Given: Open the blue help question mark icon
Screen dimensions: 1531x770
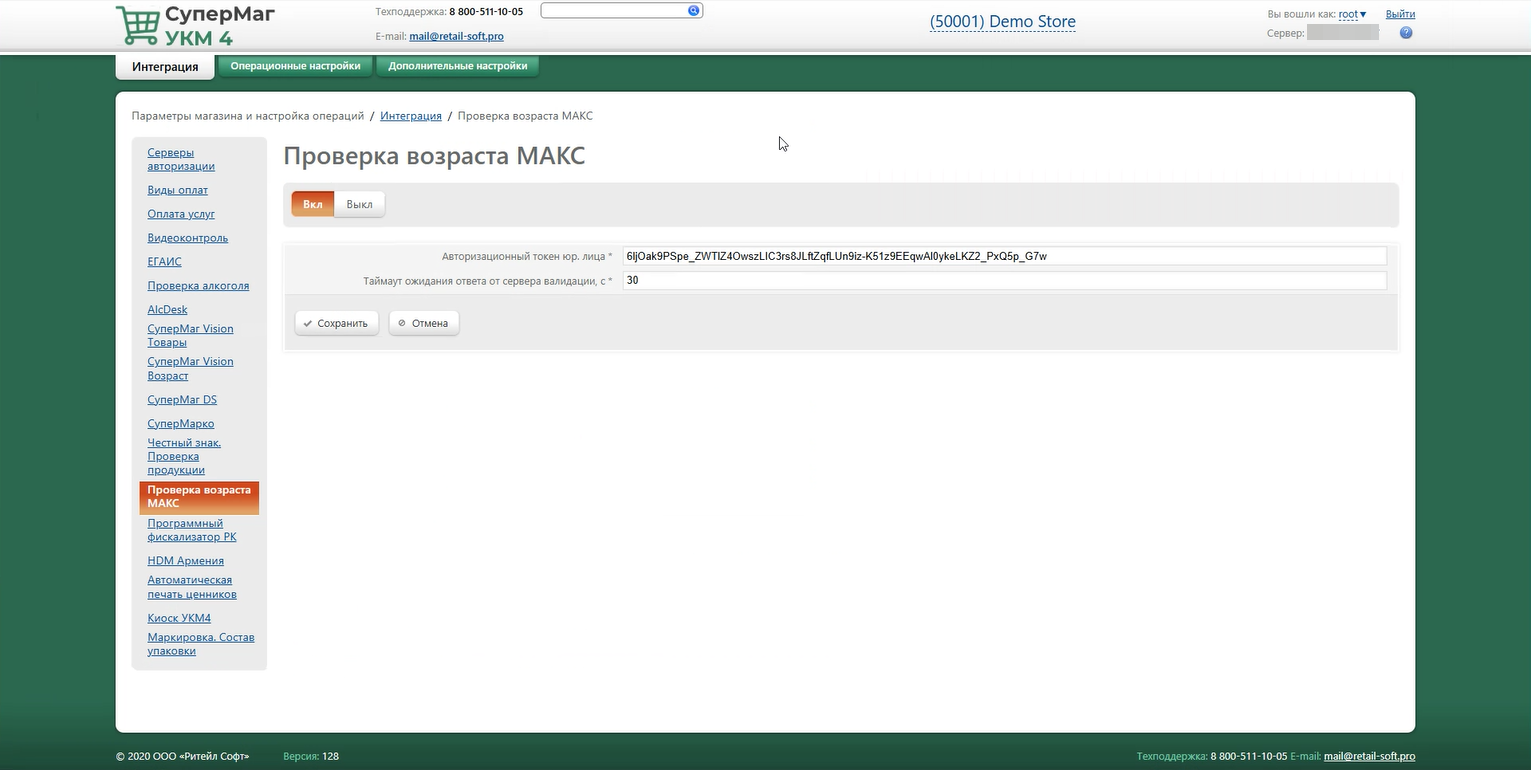Looking at the screenshot, I should (1406, 33).
